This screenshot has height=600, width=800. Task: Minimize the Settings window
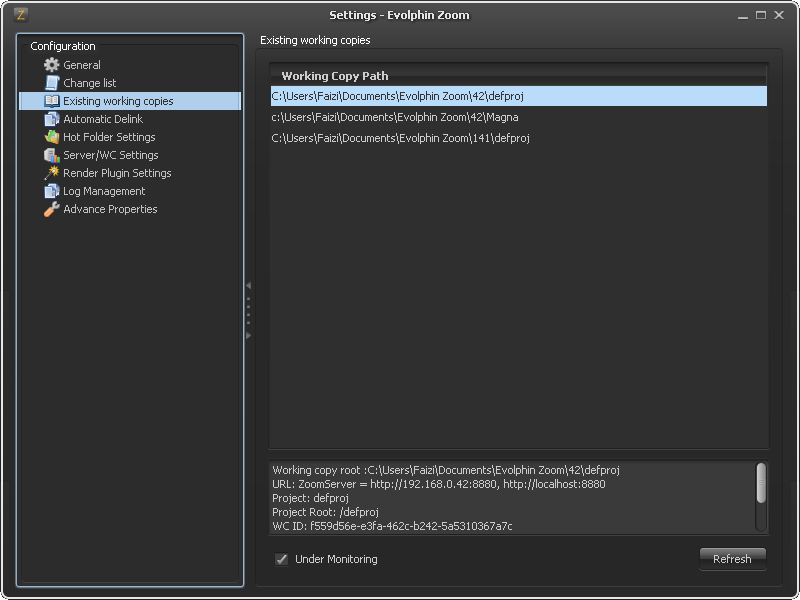(x=743, y=16)
